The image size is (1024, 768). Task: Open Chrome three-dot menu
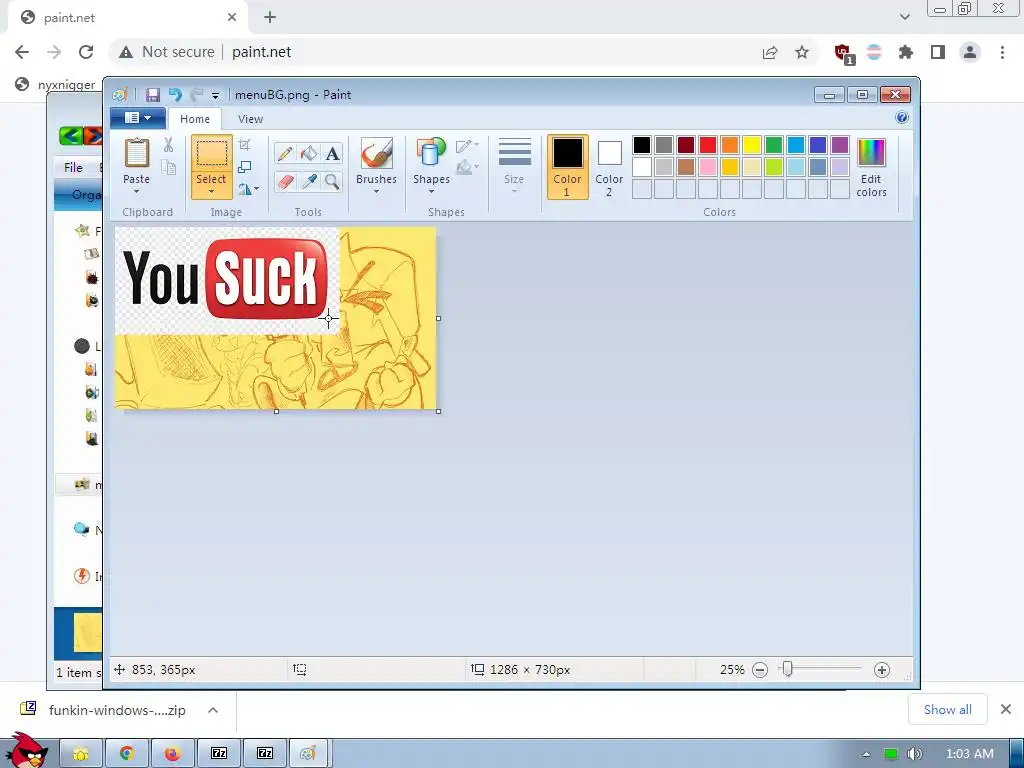click(x=1002, y=52)
